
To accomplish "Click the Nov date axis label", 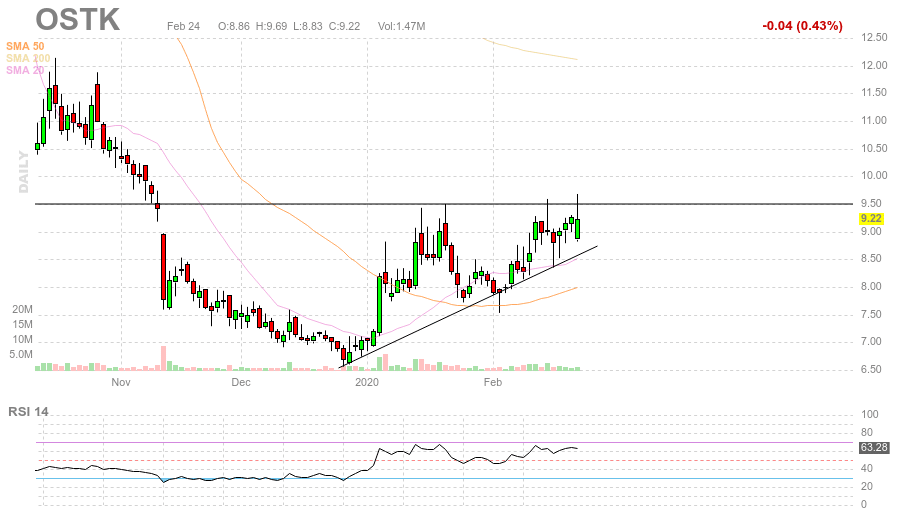I will point(121,382).
